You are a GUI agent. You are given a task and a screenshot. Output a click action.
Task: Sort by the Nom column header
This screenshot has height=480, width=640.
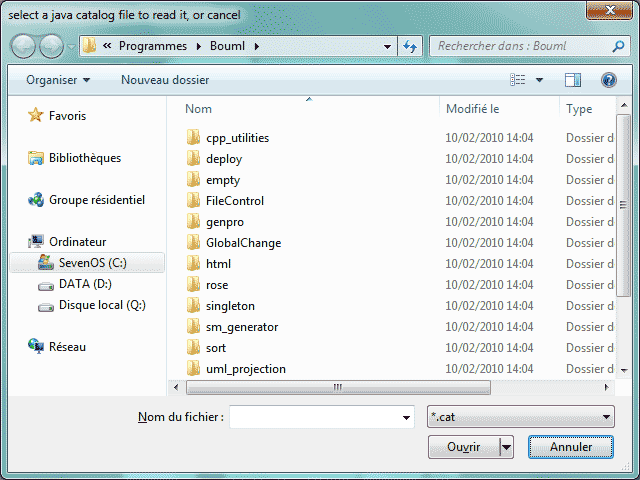tap(198, 109)
